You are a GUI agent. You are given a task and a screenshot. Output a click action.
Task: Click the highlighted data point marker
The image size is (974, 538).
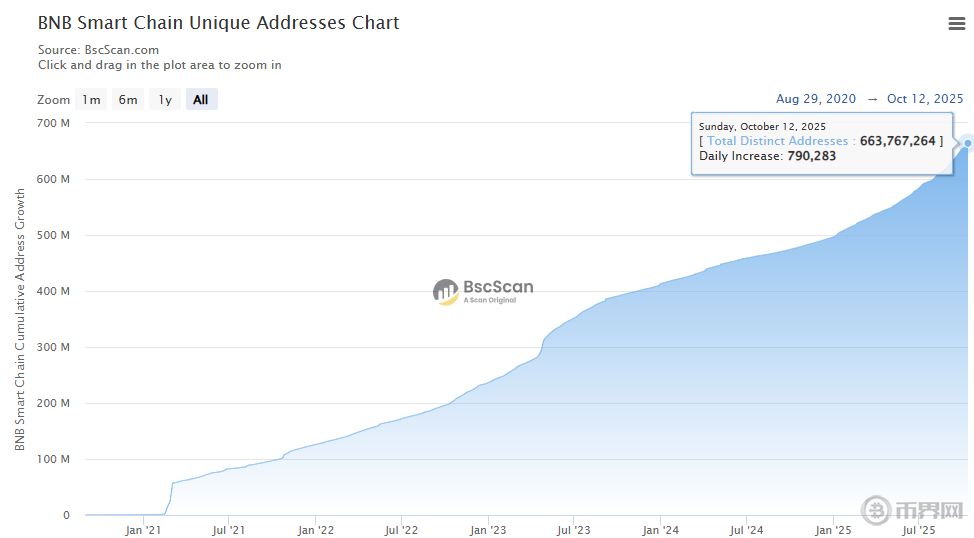click(967, 144)
